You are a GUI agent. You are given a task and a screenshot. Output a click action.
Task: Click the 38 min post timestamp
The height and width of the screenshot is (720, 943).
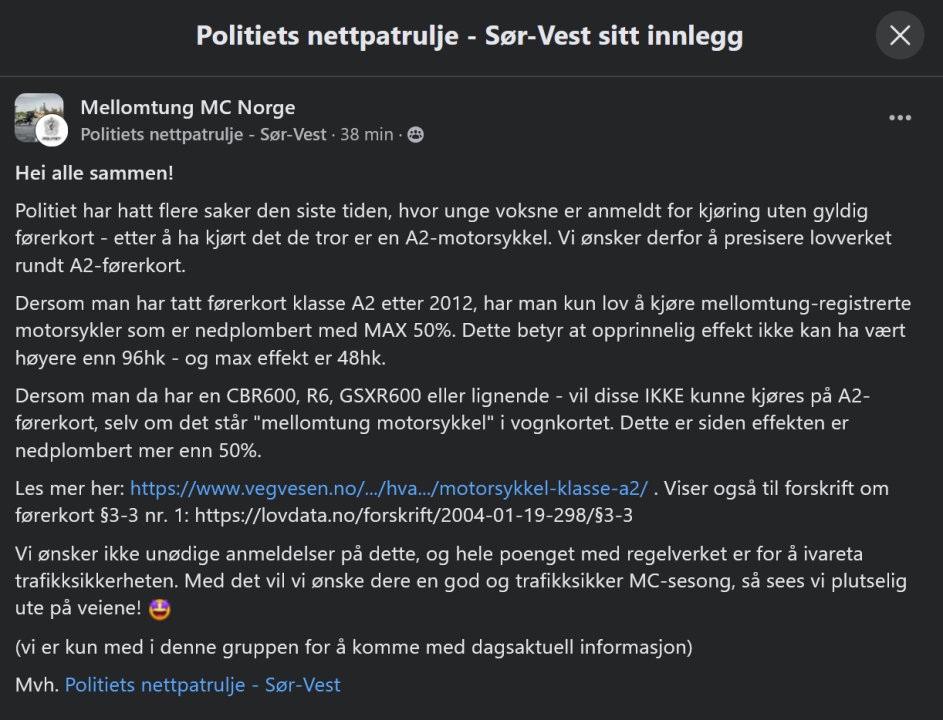click(x=366, y=134)
